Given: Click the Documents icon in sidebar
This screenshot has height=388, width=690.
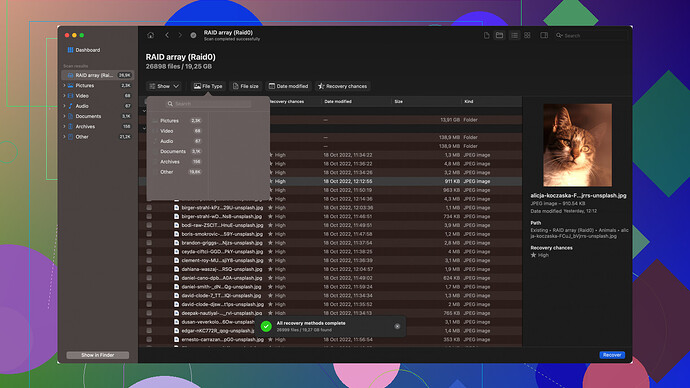Looking at the screenshot, I should pos(70,116).
